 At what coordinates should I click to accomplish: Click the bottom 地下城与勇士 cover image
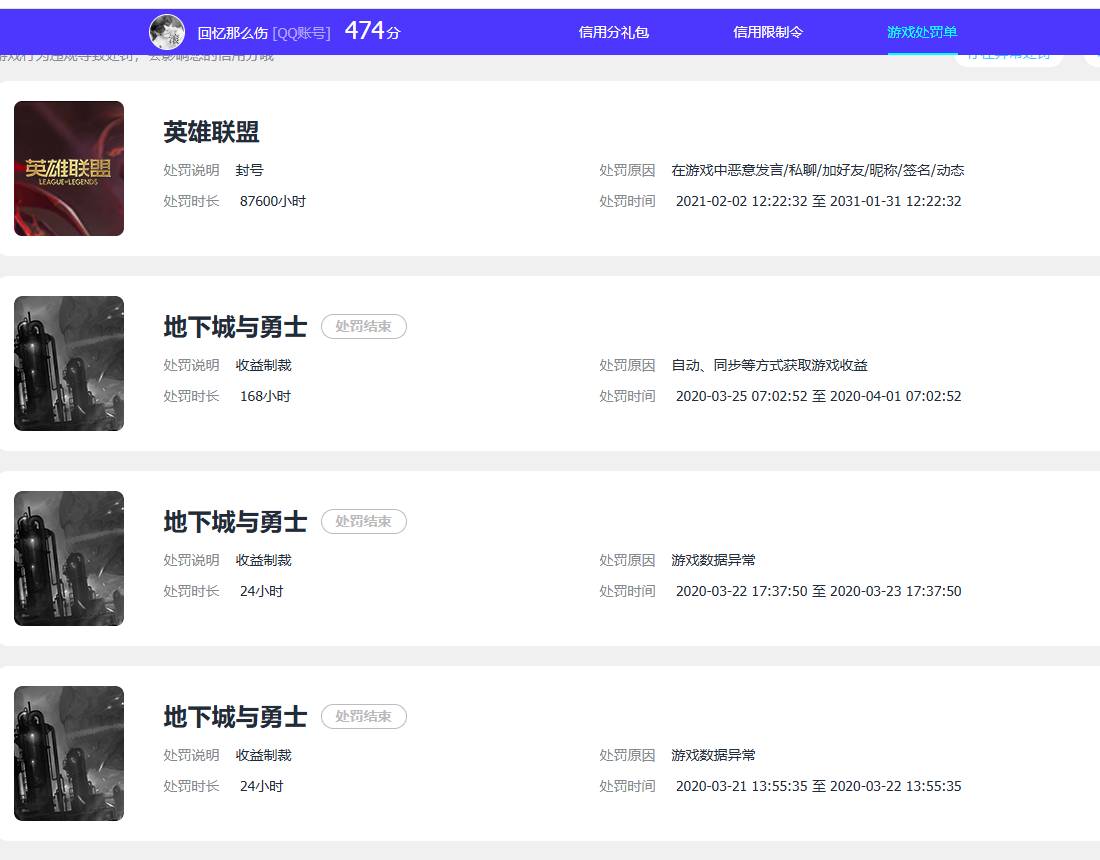tap(68, 752)
